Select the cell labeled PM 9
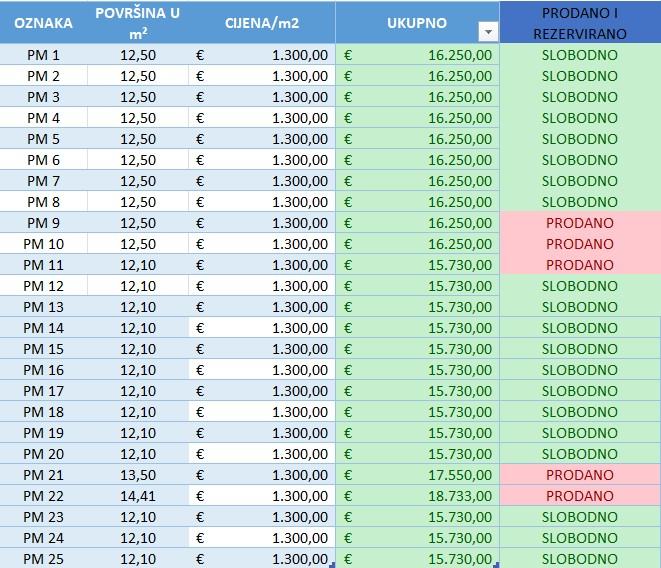 (x=43, y=223)
